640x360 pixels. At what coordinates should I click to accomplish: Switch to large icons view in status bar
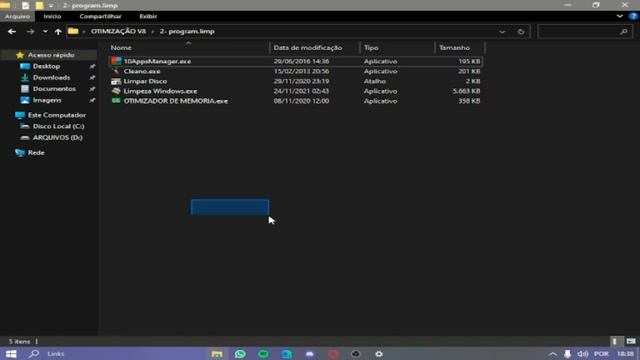(x=631, y=341)
